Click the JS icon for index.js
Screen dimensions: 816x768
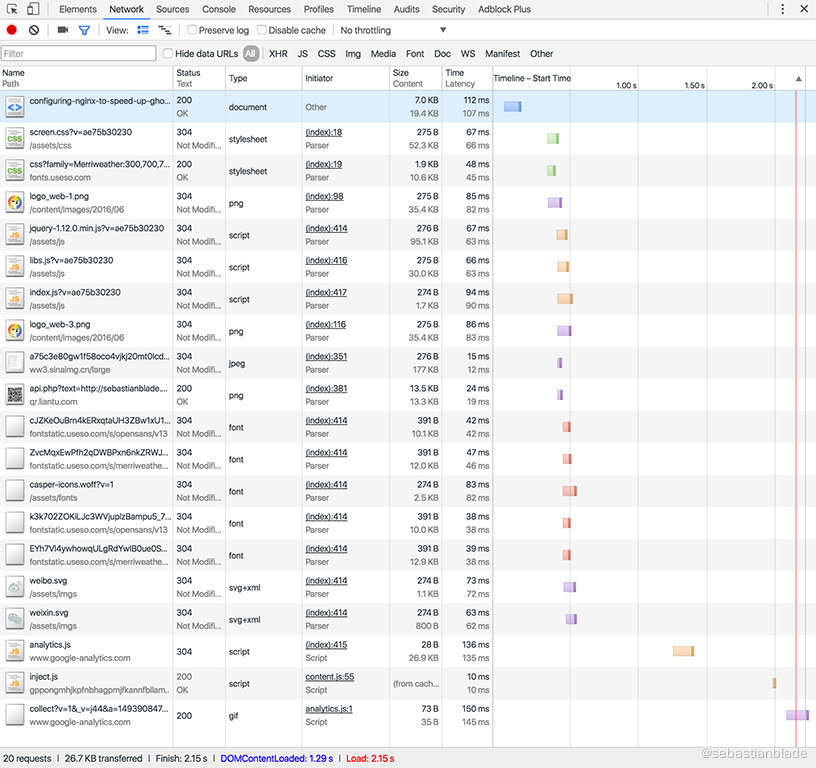[x=15, y=299]
